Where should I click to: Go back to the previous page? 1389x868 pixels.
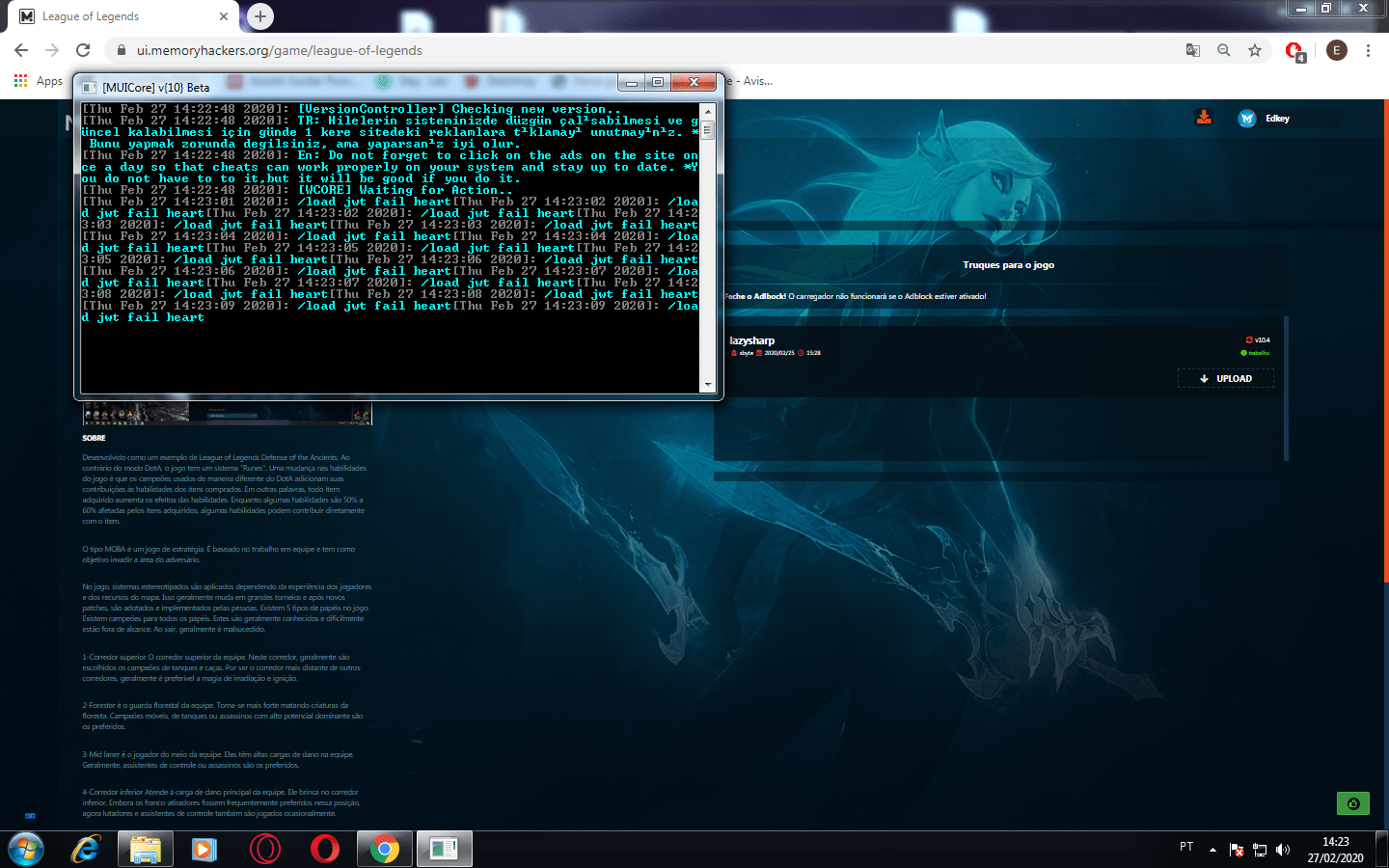point(21,50)
